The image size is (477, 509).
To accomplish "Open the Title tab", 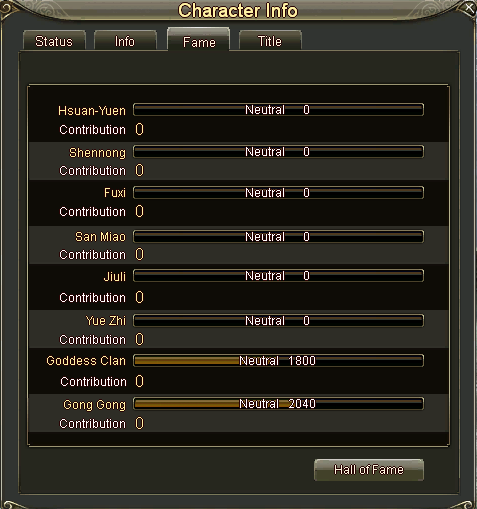I will click(270, 41).
